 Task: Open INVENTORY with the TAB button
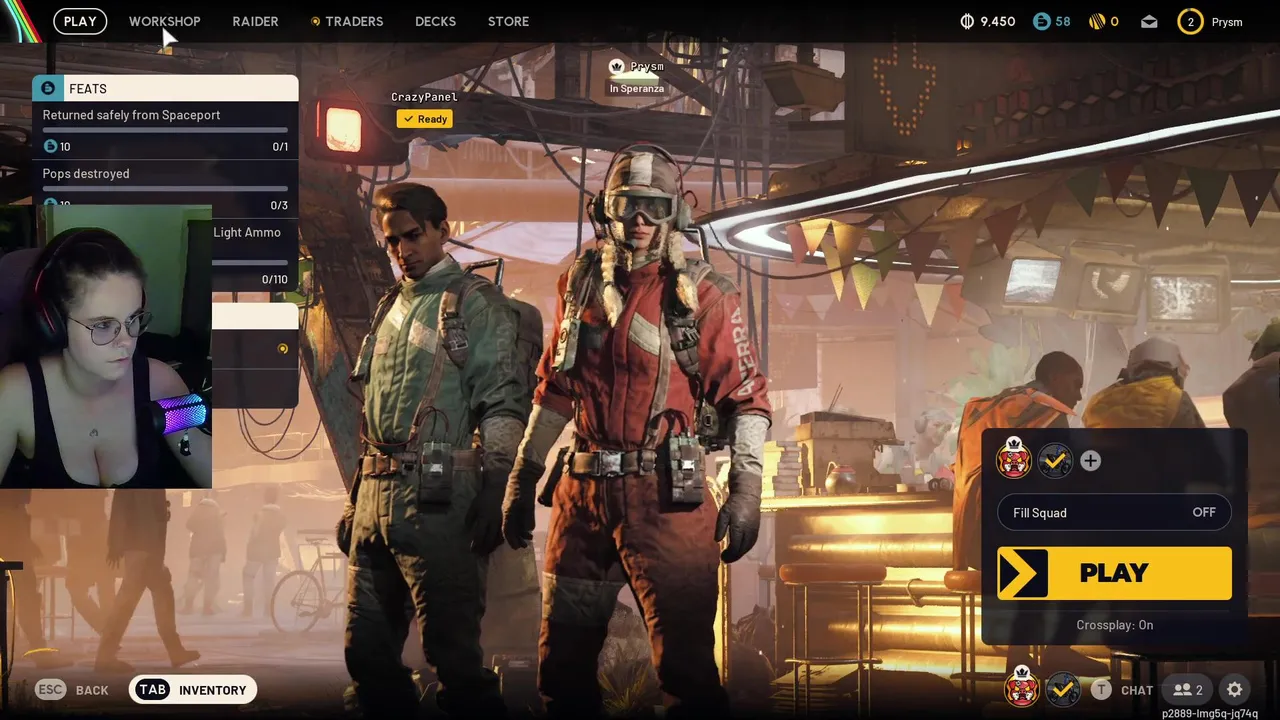193,689
